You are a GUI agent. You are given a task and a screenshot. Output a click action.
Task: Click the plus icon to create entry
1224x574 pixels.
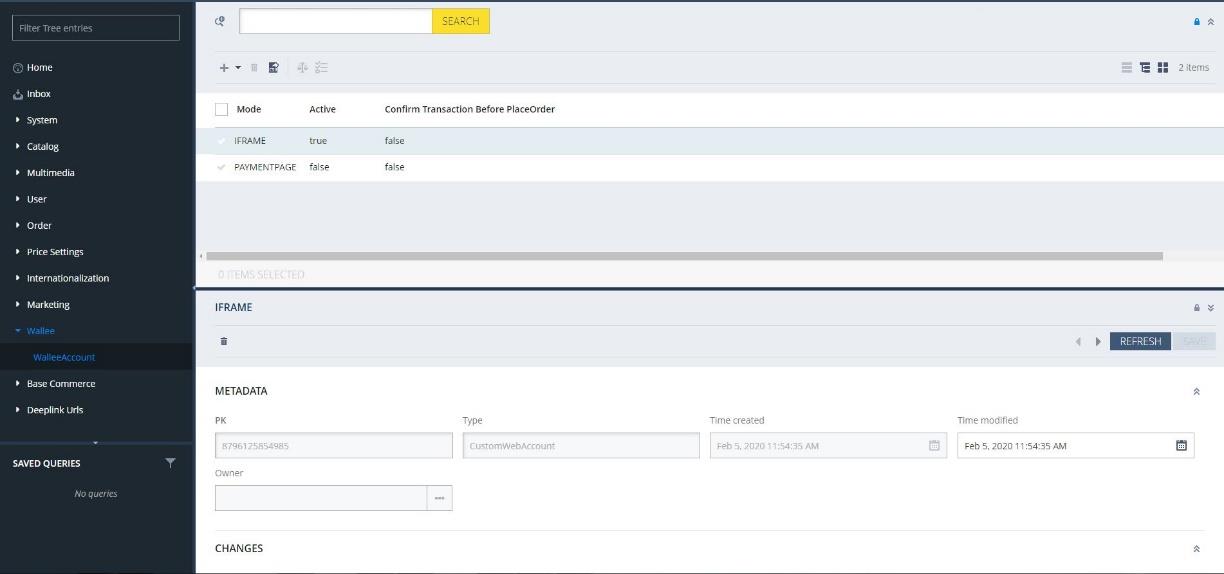coord(224,68)
